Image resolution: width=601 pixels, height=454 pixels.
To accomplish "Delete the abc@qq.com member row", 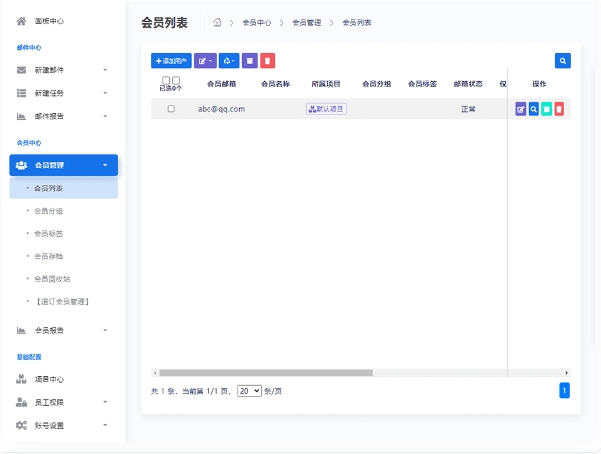I will pyautogui.click(x=559, y=109).
